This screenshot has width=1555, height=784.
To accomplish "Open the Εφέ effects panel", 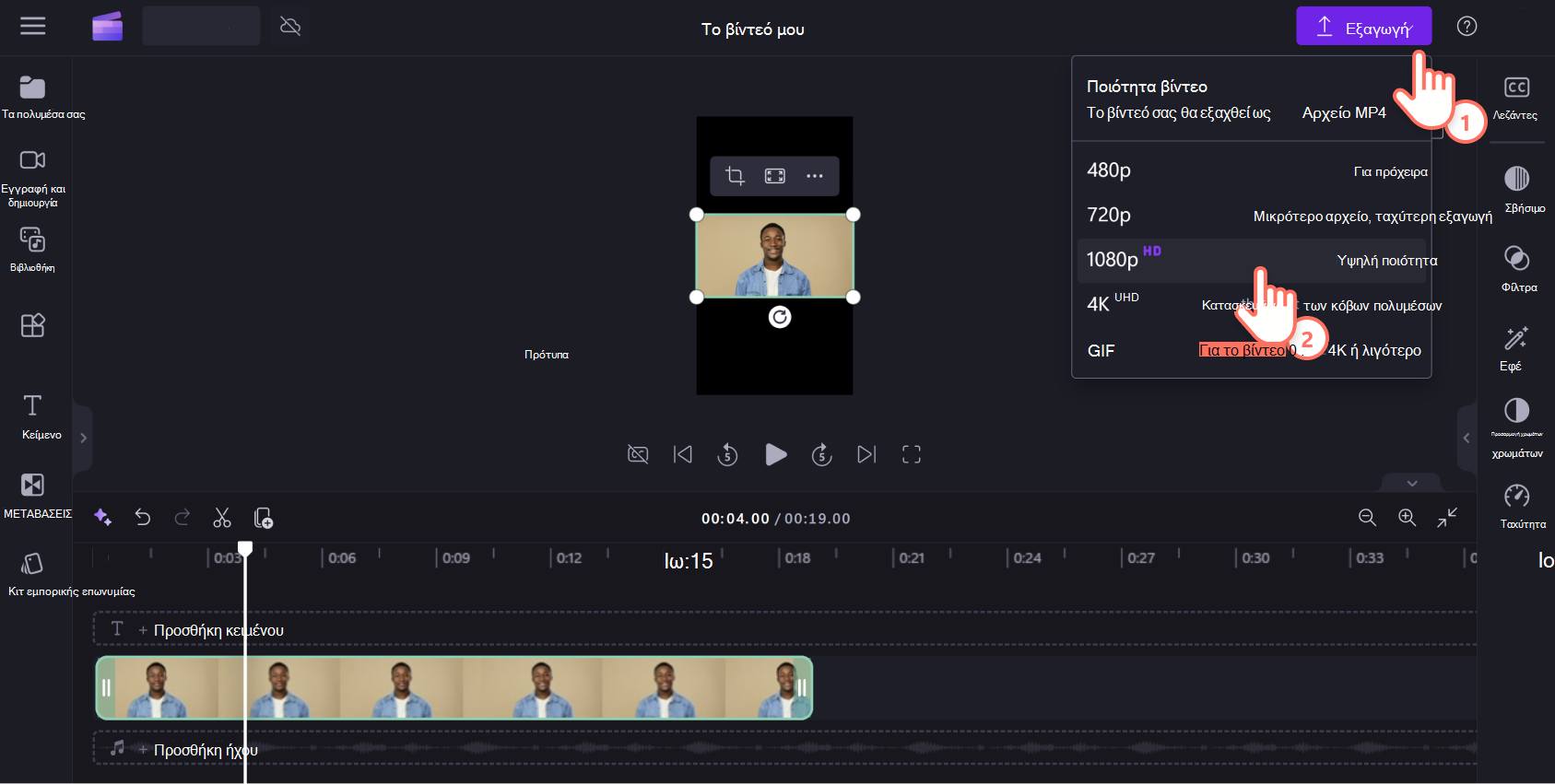I will point(1516,347).
